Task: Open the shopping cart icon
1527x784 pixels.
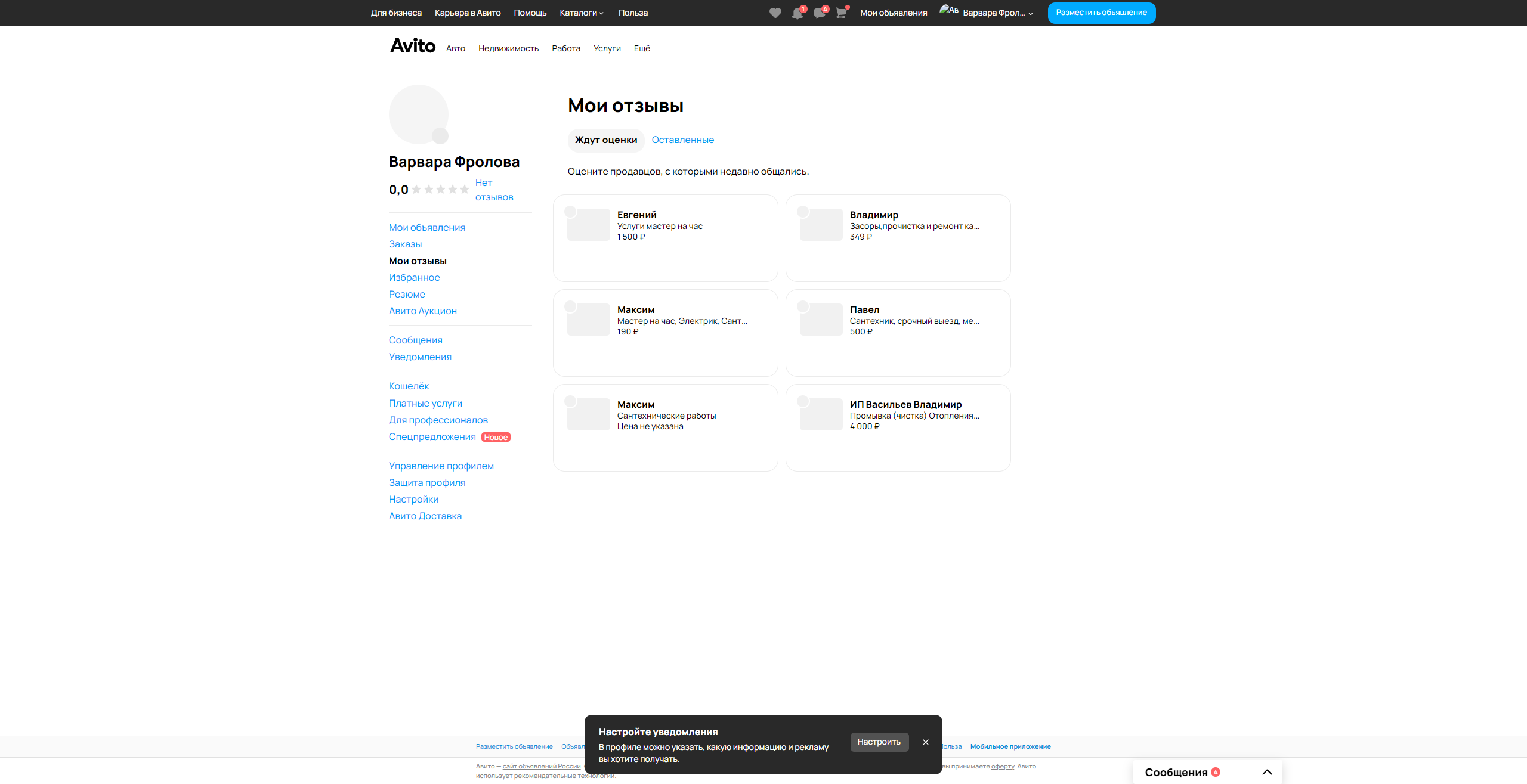Action: 841,13
